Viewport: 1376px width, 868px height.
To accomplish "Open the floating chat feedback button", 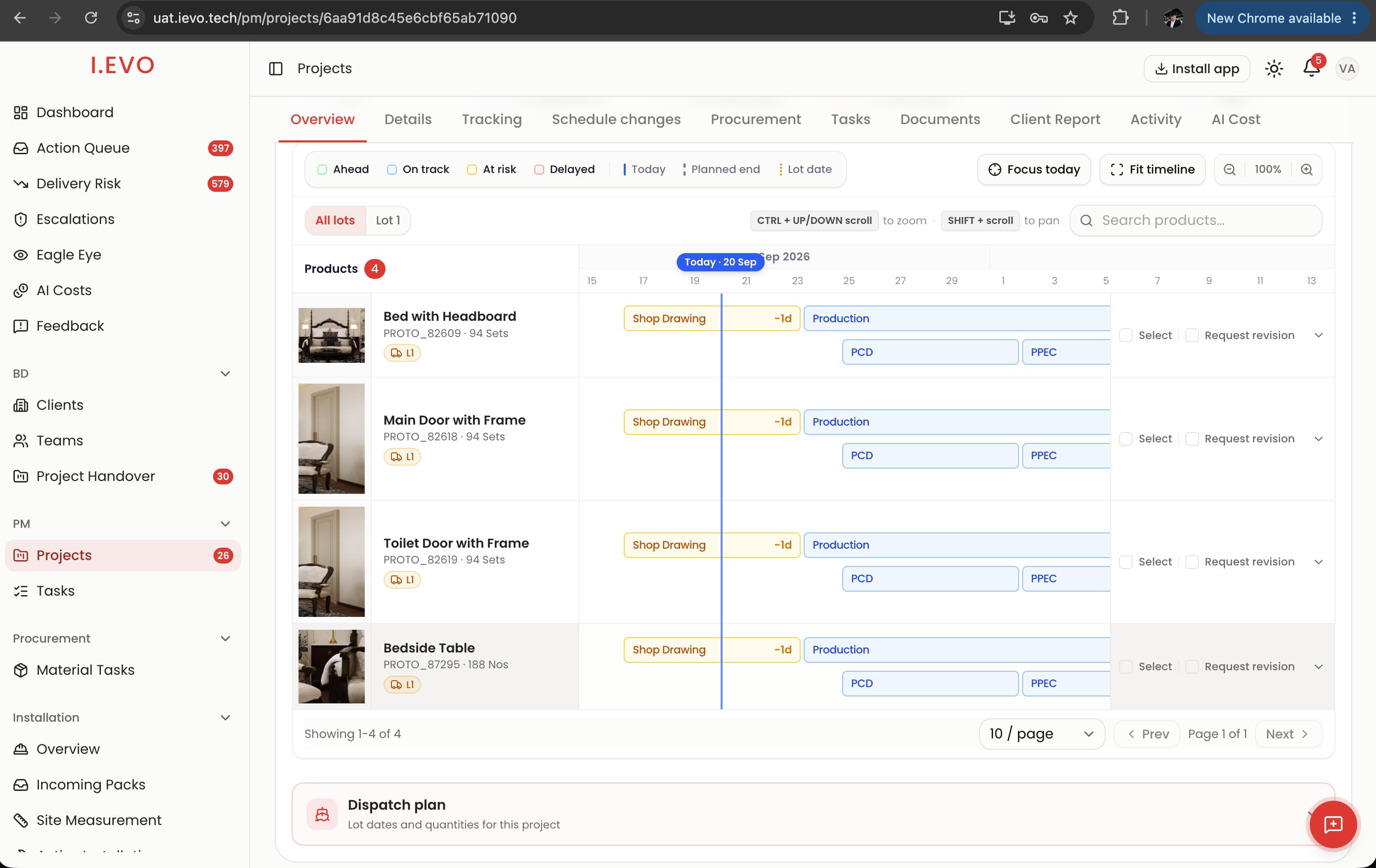I will 1333,824.
